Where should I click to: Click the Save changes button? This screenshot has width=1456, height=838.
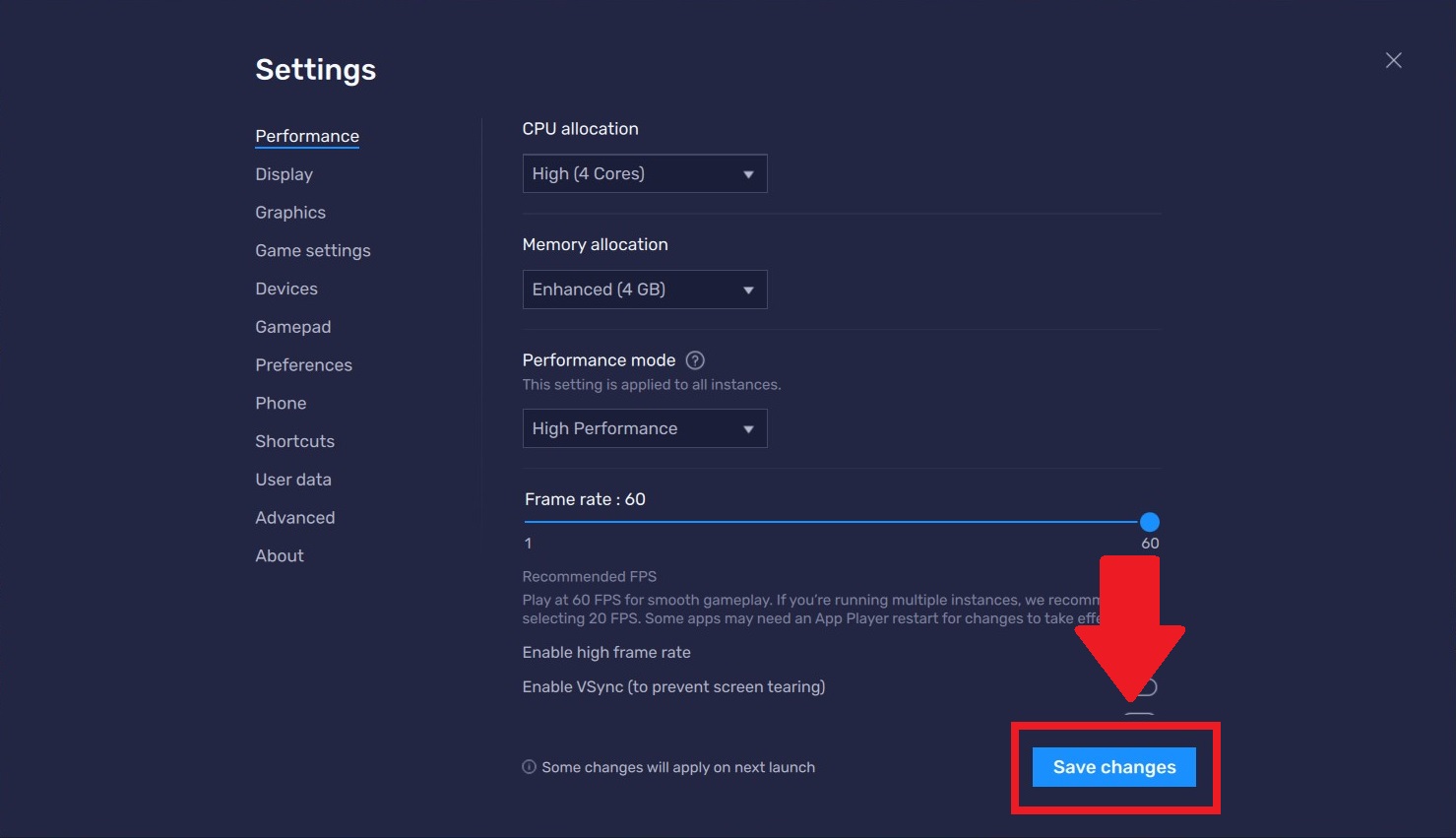(x=1113, y=767)
